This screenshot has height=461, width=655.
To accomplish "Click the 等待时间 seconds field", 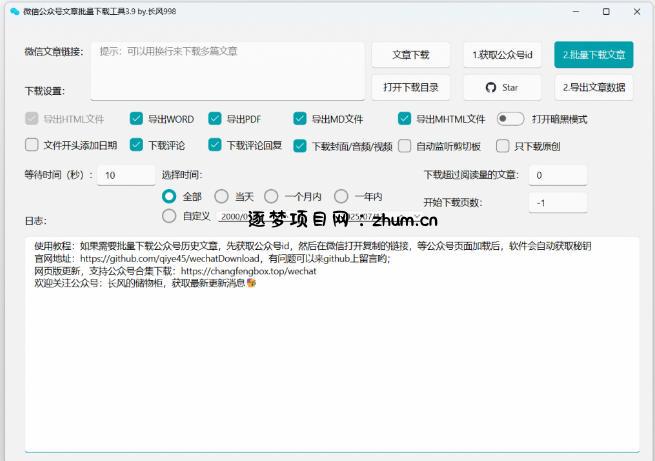I will pyautogui.click(x=126, y=175).
